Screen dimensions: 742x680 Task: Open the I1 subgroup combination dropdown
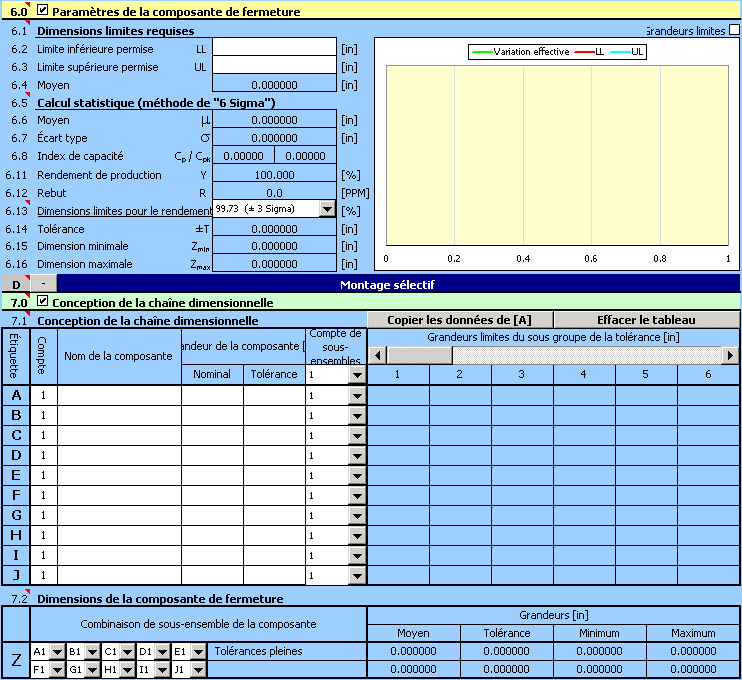pos(162,670)
